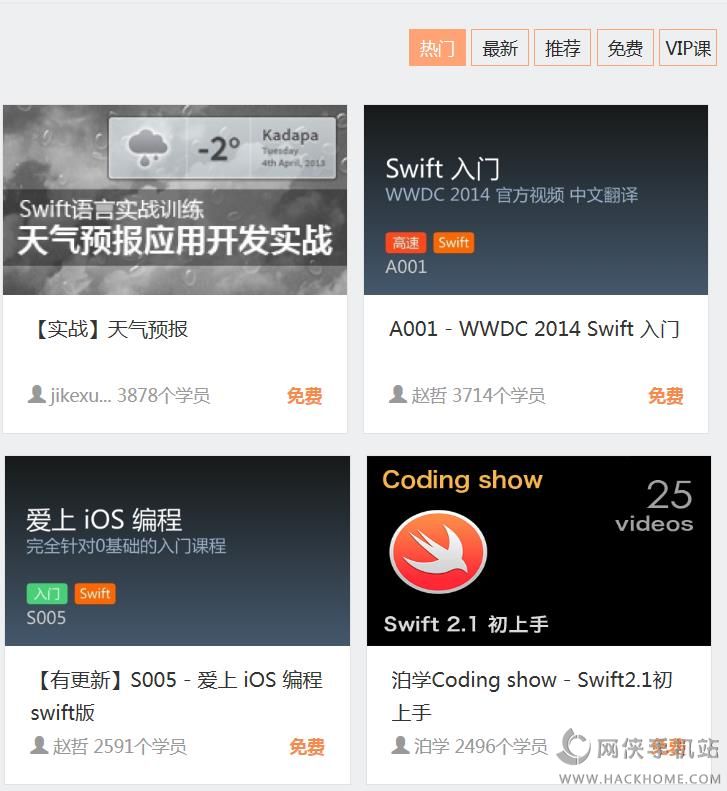Select the 热门 filter tab
The height and width of the screenshot is (791, 727).
(437, 48)
